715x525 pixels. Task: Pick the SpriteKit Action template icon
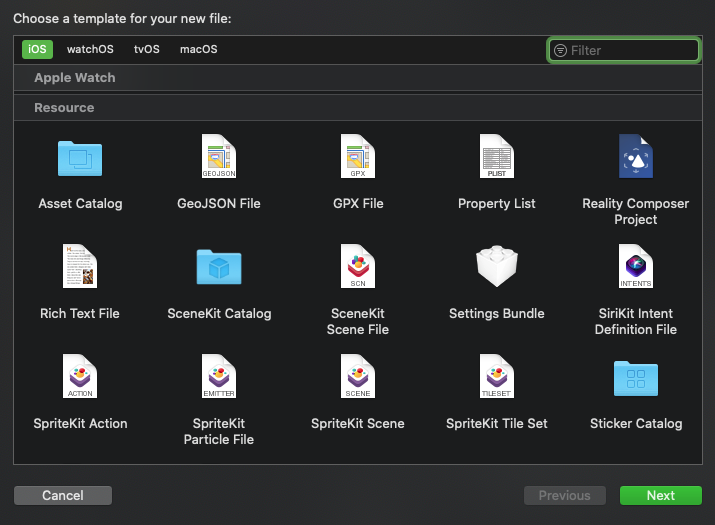80,376
